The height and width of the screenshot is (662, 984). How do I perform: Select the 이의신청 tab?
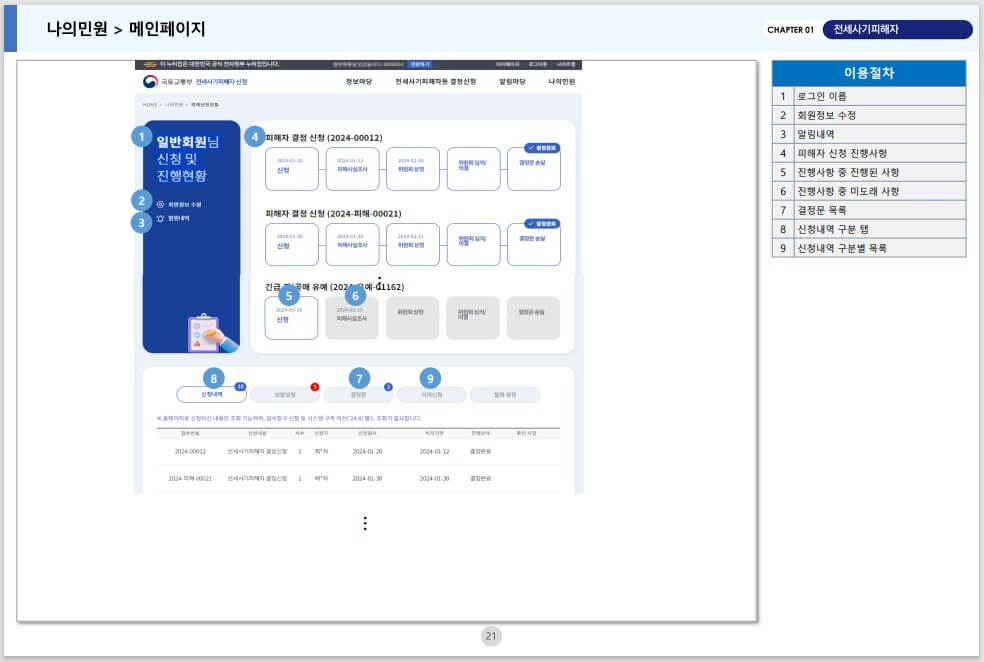coord(431,392)
